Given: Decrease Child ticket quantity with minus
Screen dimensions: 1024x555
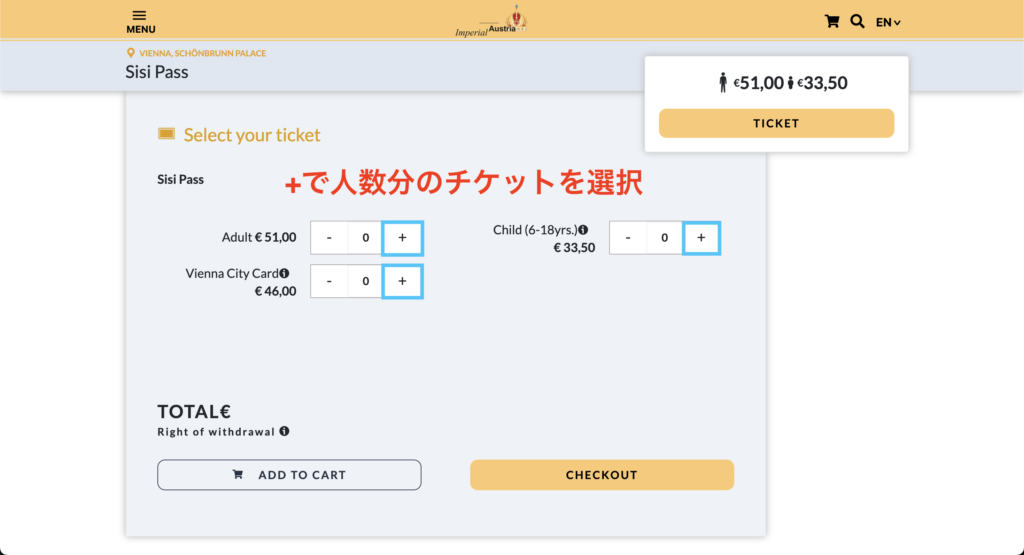Looking at the screenshot, I should 628,238.
